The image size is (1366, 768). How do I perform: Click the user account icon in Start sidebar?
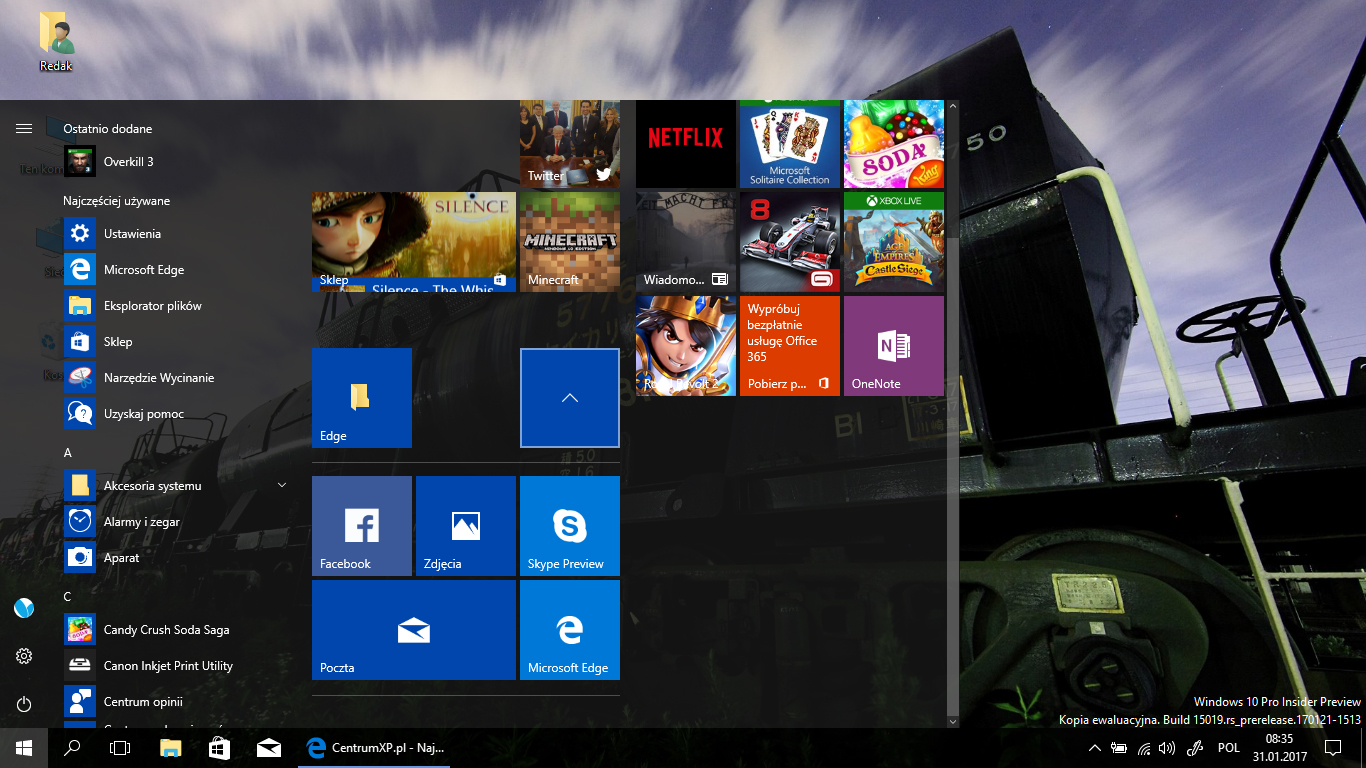(24, 608)
